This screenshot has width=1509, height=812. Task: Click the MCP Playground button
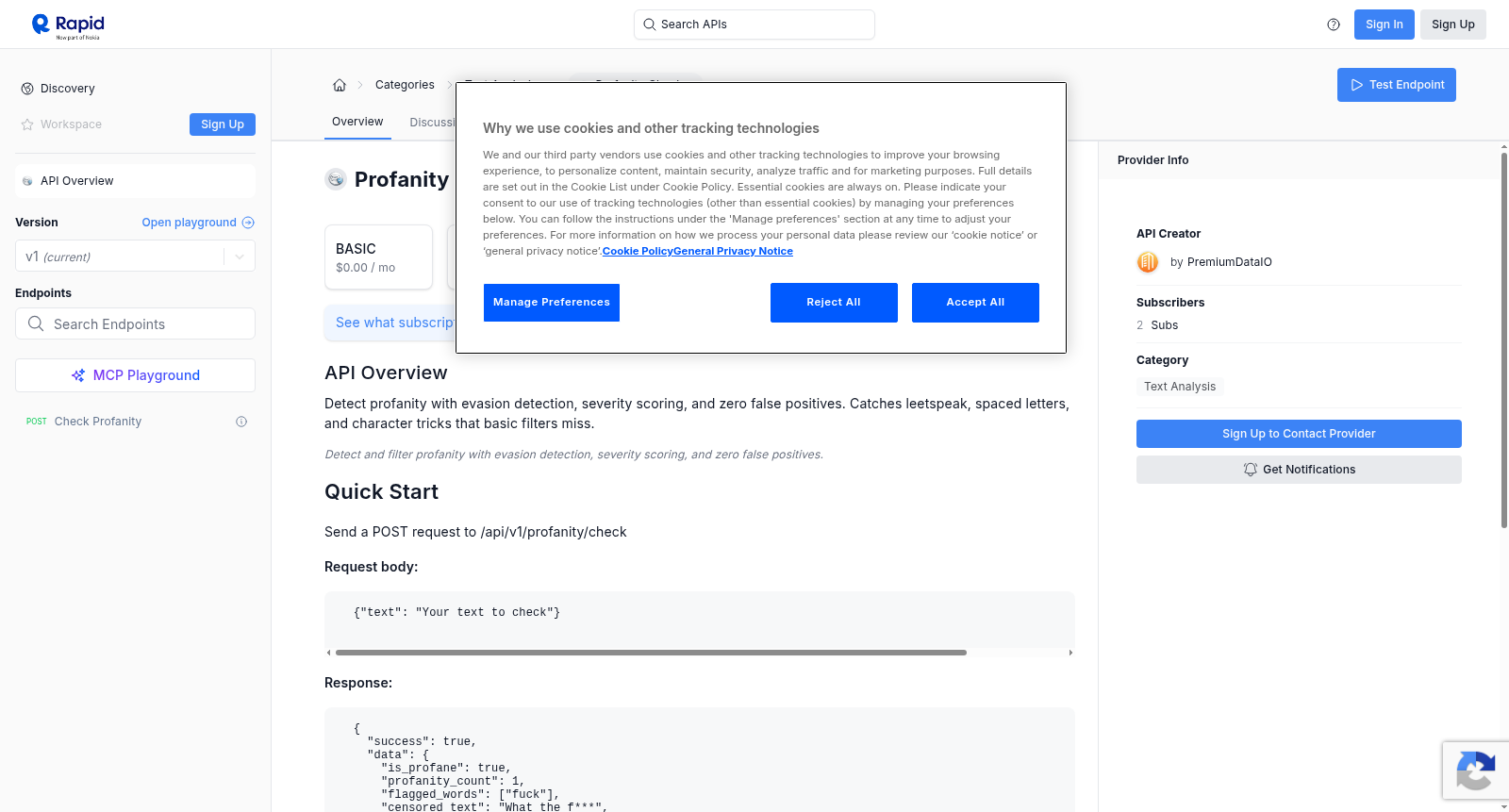click(x=135, y=375)
